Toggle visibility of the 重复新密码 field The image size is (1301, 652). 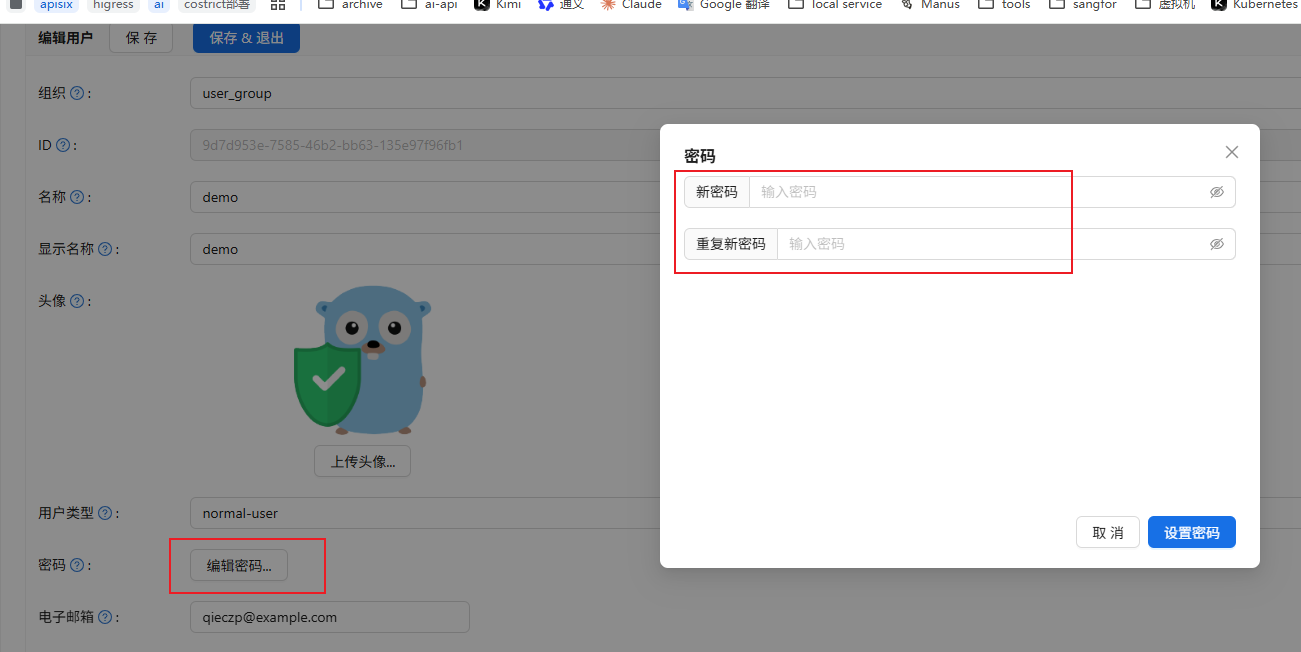coord(1216,244)
